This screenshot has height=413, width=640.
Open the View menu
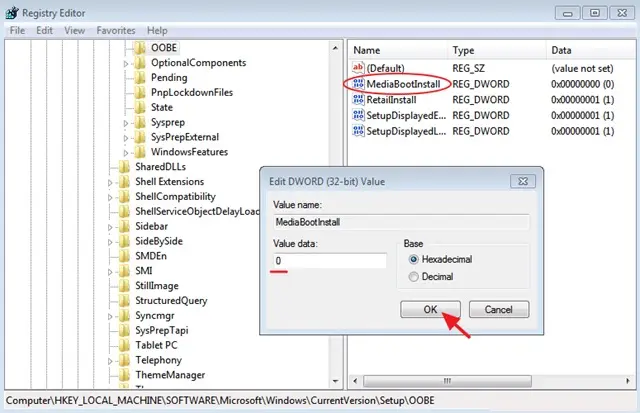click(75, 31)
